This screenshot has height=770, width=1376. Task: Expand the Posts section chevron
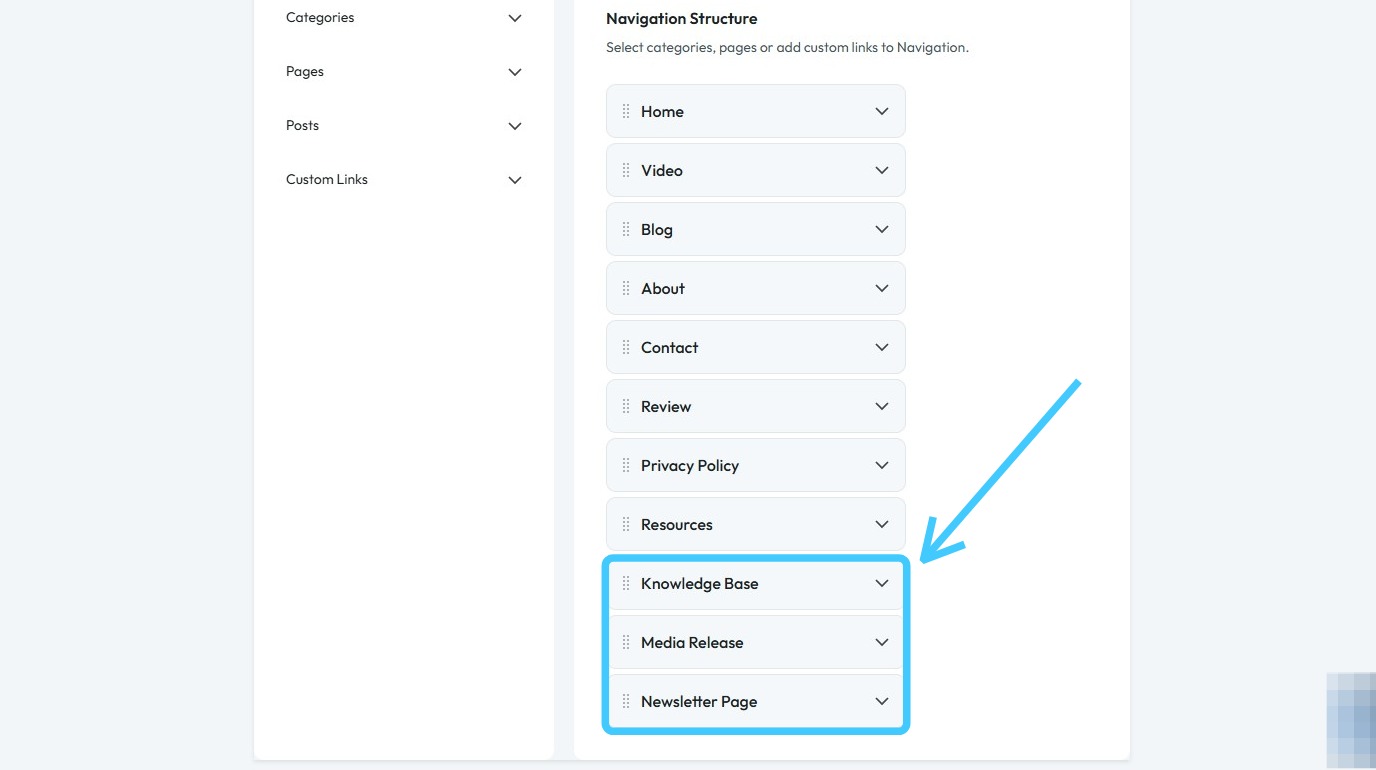(x=515, y=126)
